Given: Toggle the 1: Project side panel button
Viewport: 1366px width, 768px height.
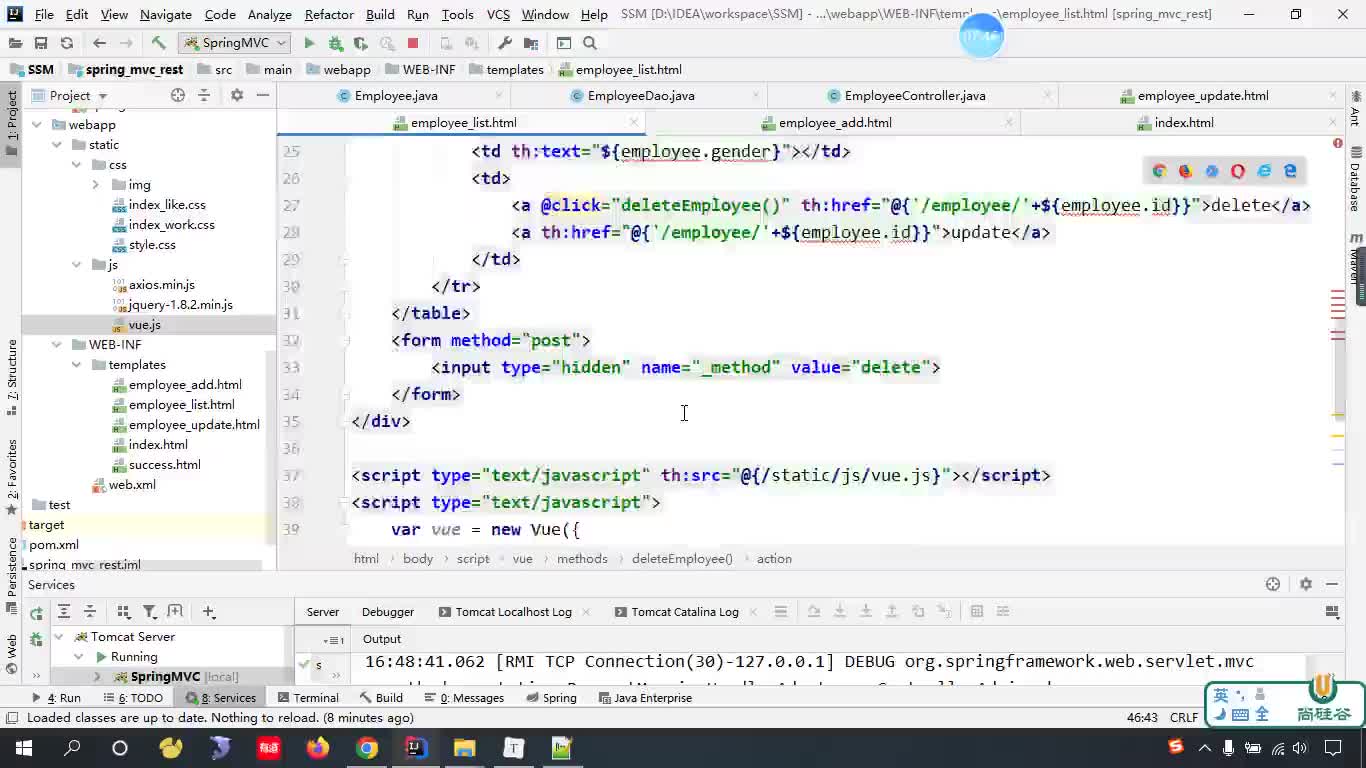Looking at the screenshot, I should 12,123.
